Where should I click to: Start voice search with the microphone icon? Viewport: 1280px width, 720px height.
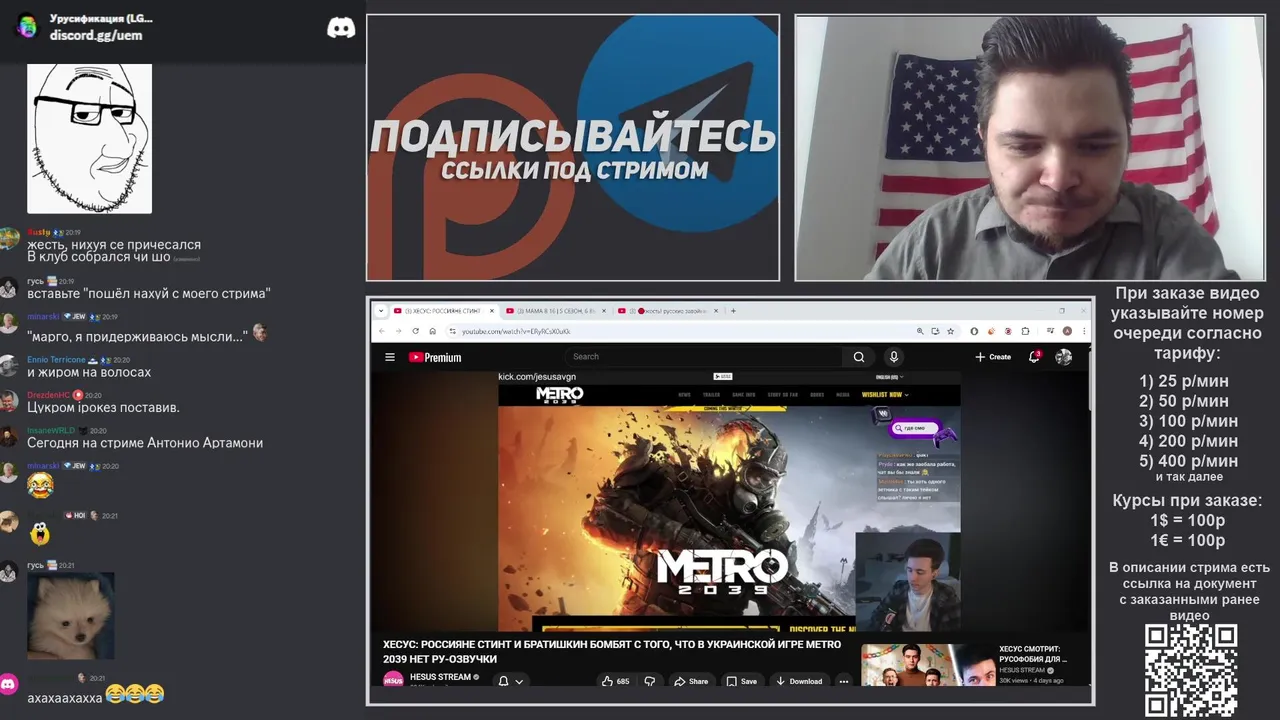click(894, 357)
